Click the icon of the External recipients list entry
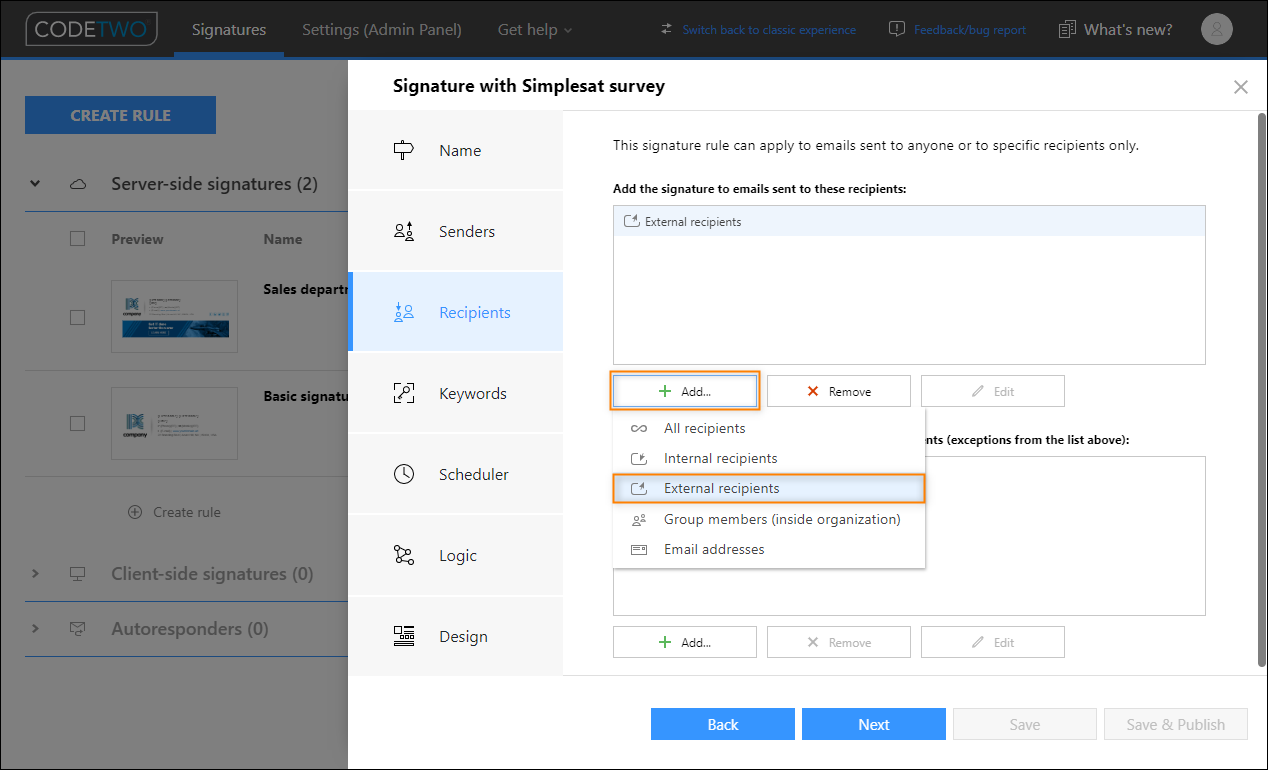Viewport: 1268px width, 770px height. (631, 222)
